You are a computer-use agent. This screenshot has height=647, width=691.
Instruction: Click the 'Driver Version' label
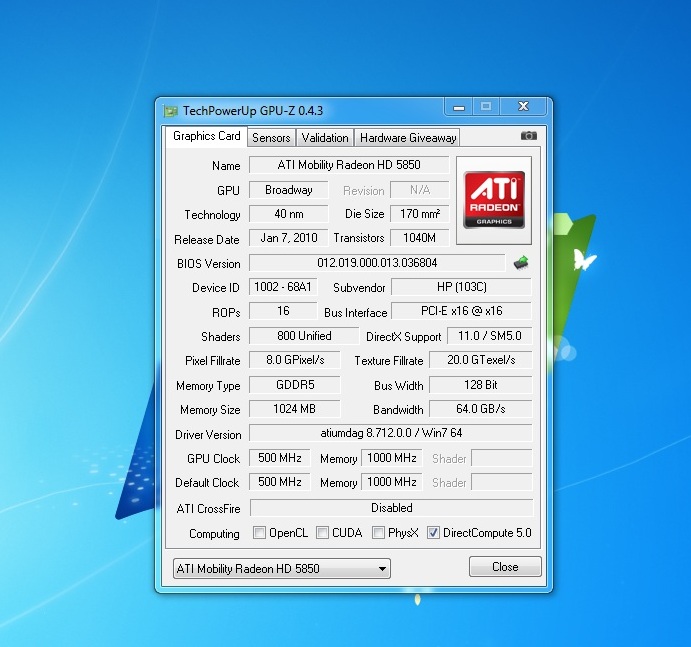[208, 435]
